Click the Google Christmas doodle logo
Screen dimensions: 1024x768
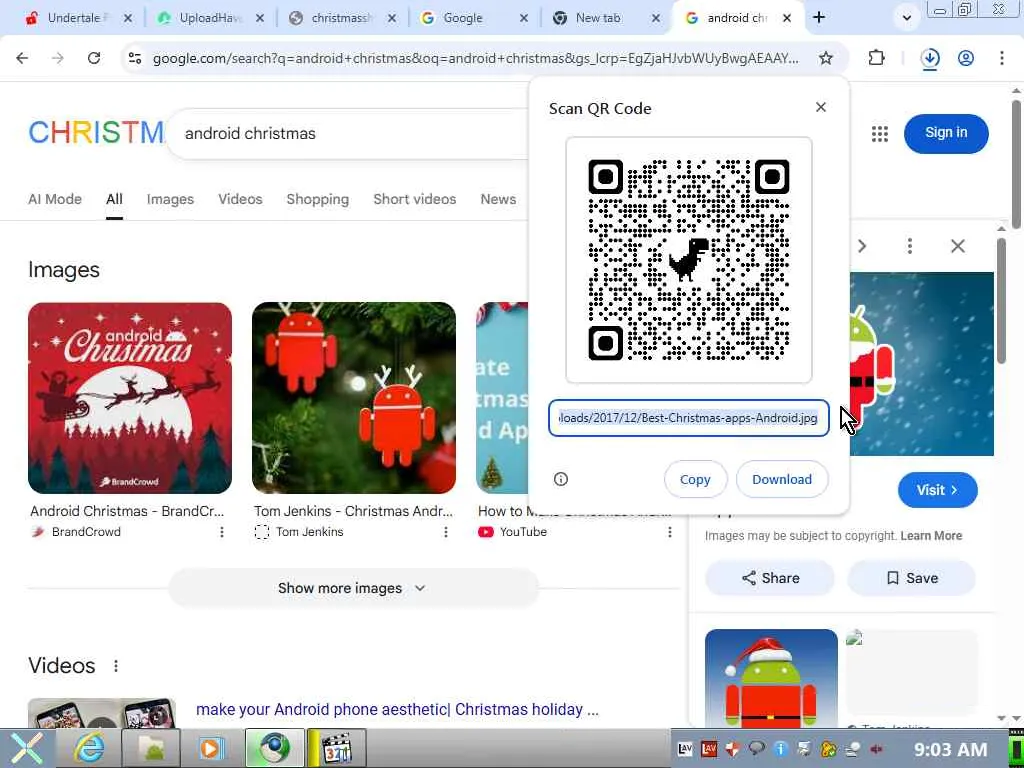point(96,133)
